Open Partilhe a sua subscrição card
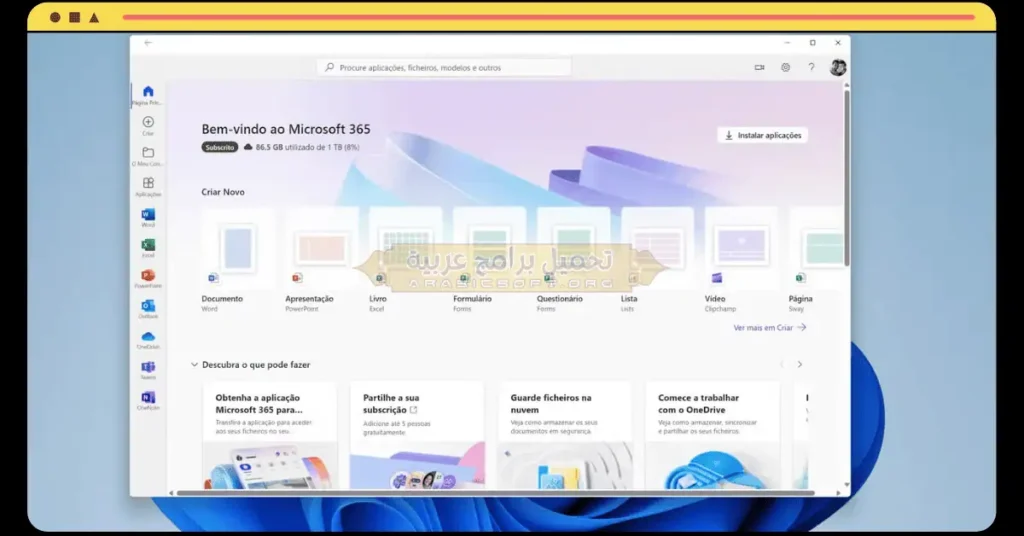The image size is (1024, 536). 417,436
